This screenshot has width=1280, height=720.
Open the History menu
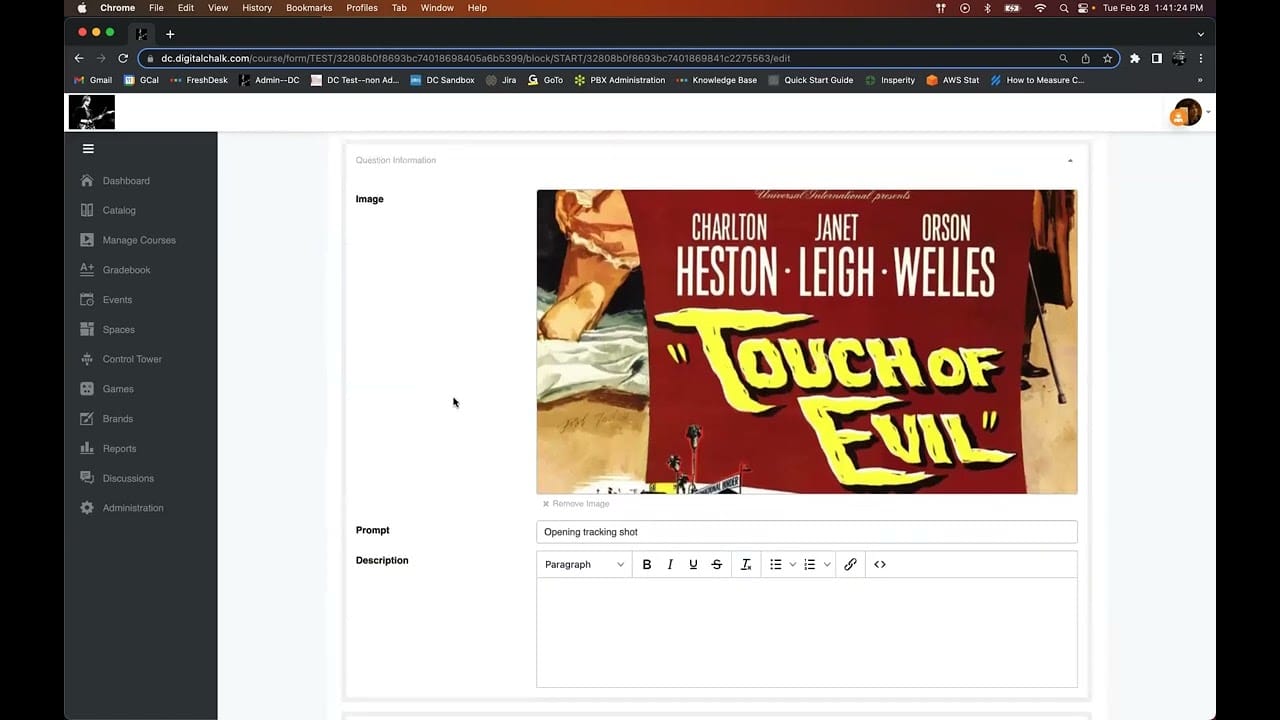click(257, 8)
